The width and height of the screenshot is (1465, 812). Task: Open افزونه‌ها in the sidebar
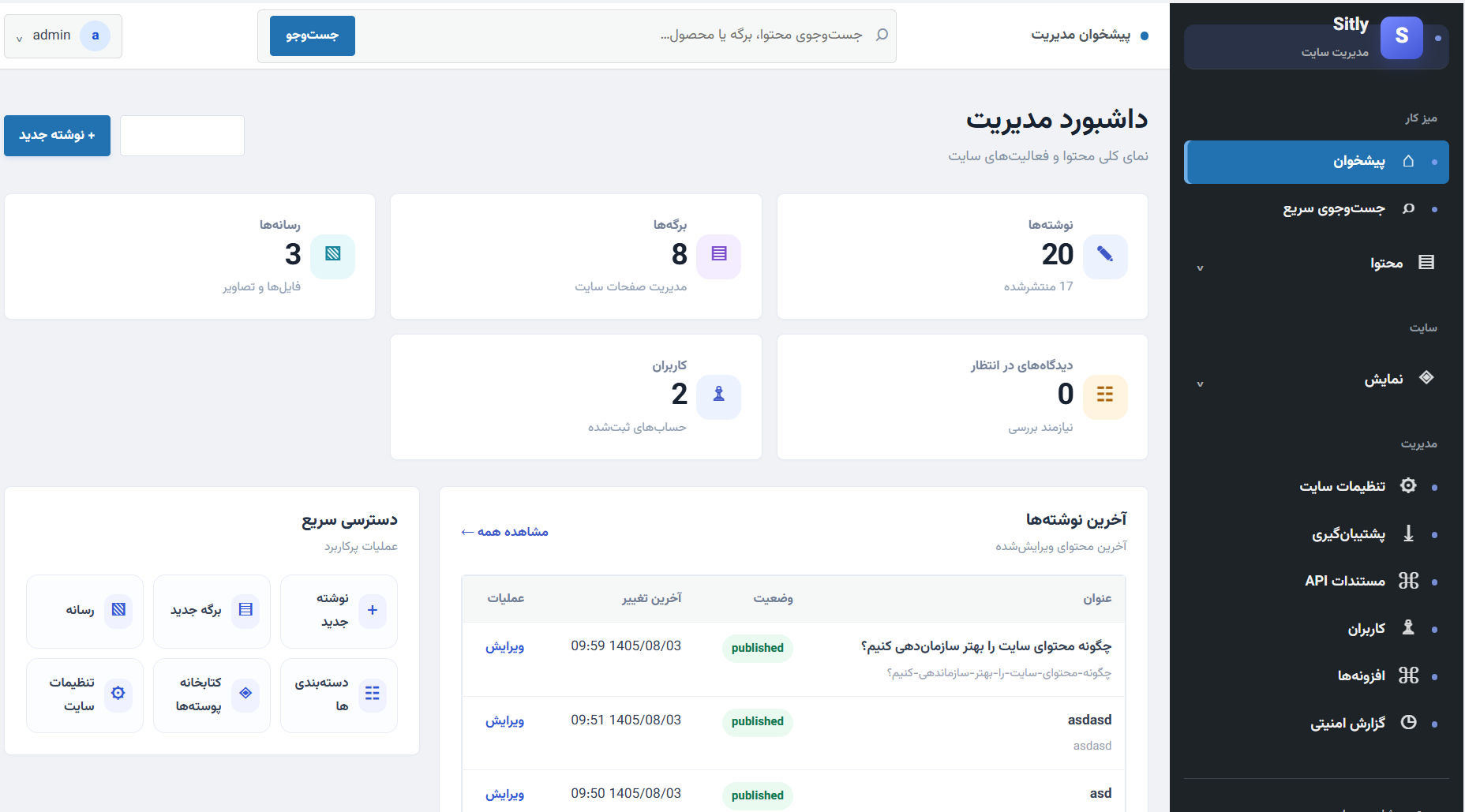[x=1317, y=675]
